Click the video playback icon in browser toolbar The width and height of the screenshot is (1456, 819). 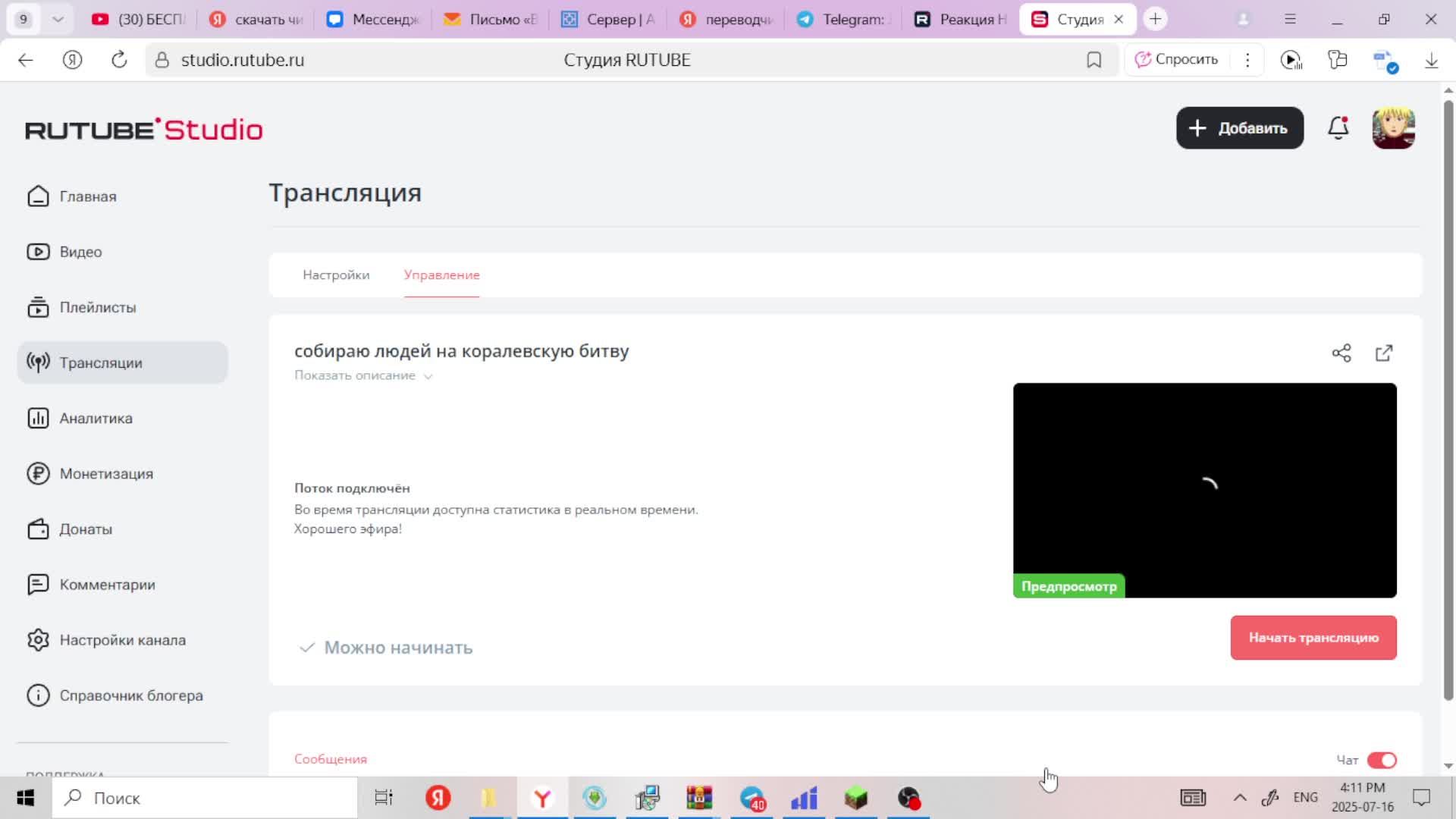tap(1291, 60)
